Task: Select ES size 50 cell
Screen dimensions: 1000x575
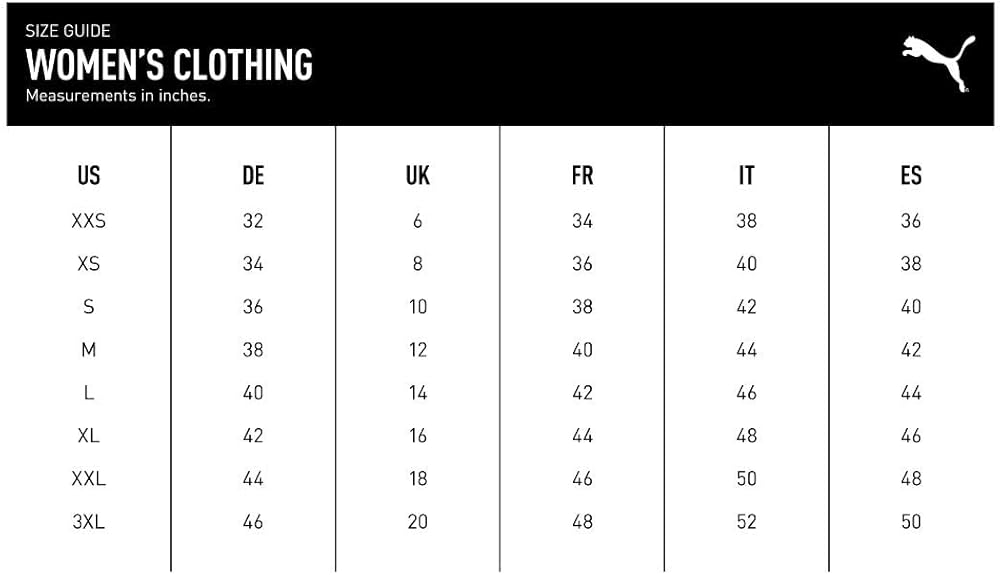Action: (x=911, y=521)
